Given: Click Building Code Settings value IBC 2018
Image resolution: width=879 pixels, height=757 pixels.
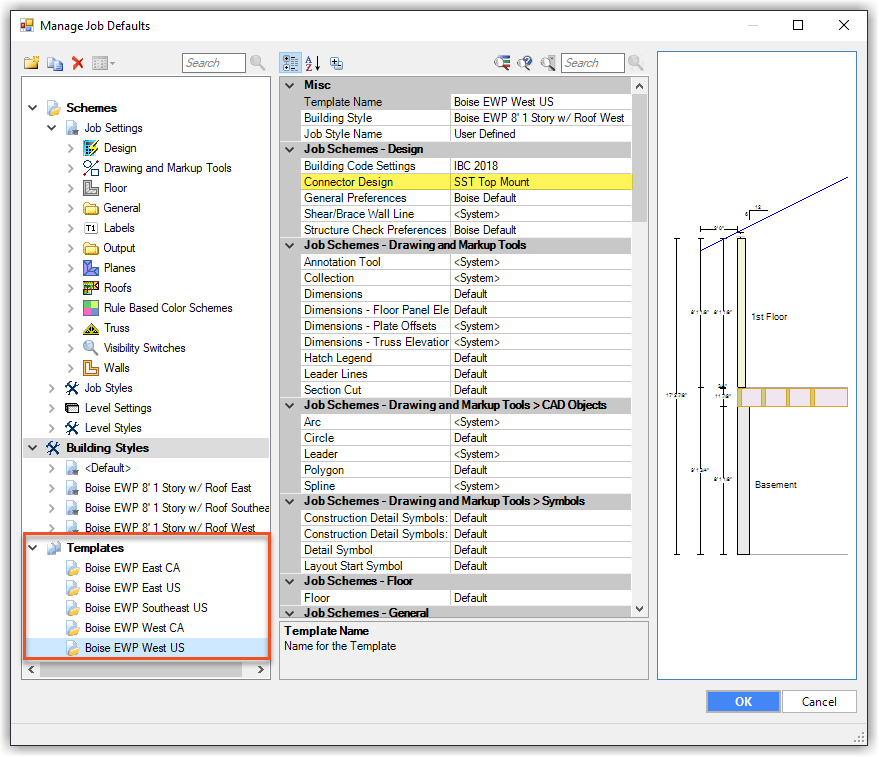Looking at the screenshot, I should coord(541,166).
